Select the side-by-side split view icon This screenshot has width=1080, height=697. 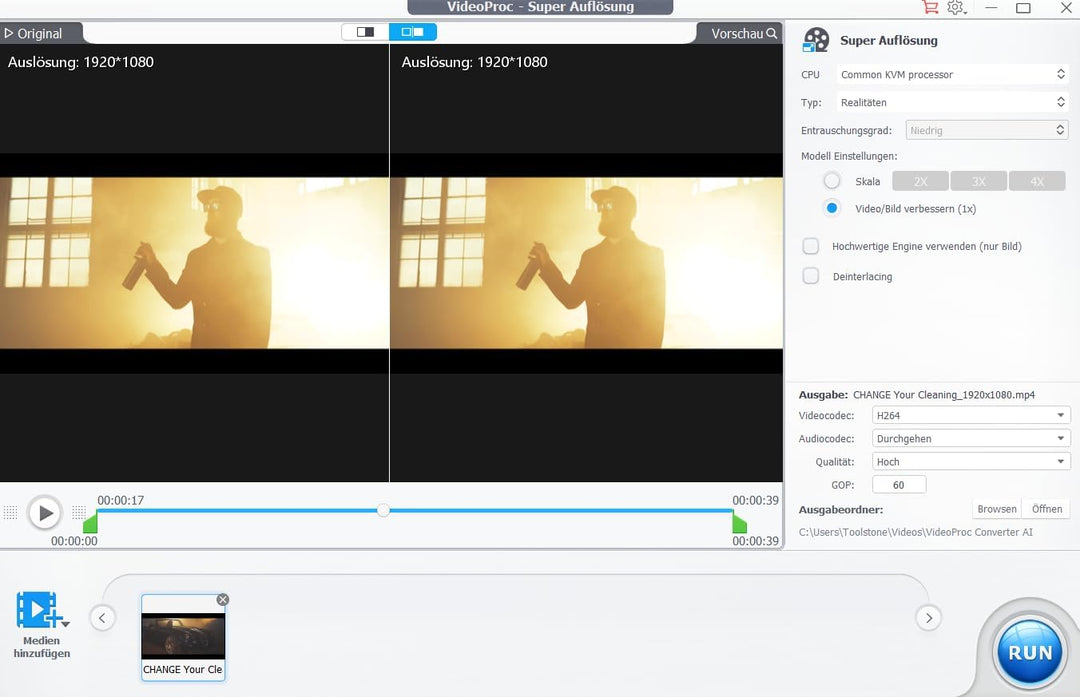(412, 32)
